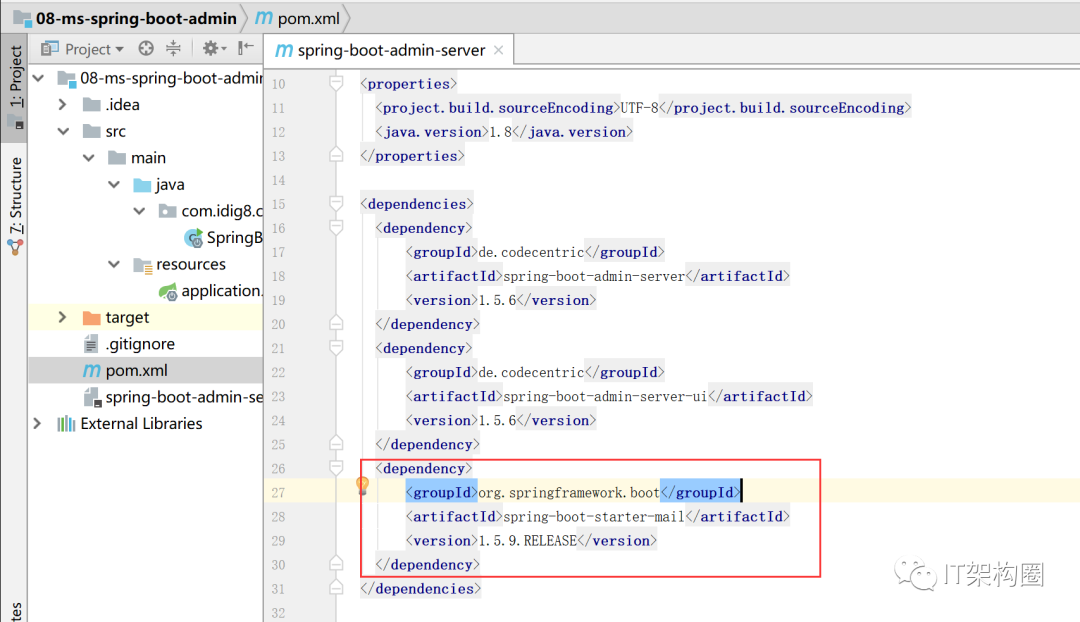Screen dimensions: 1080x622
Task: Collapse the main folder
Action: point(89,158)
